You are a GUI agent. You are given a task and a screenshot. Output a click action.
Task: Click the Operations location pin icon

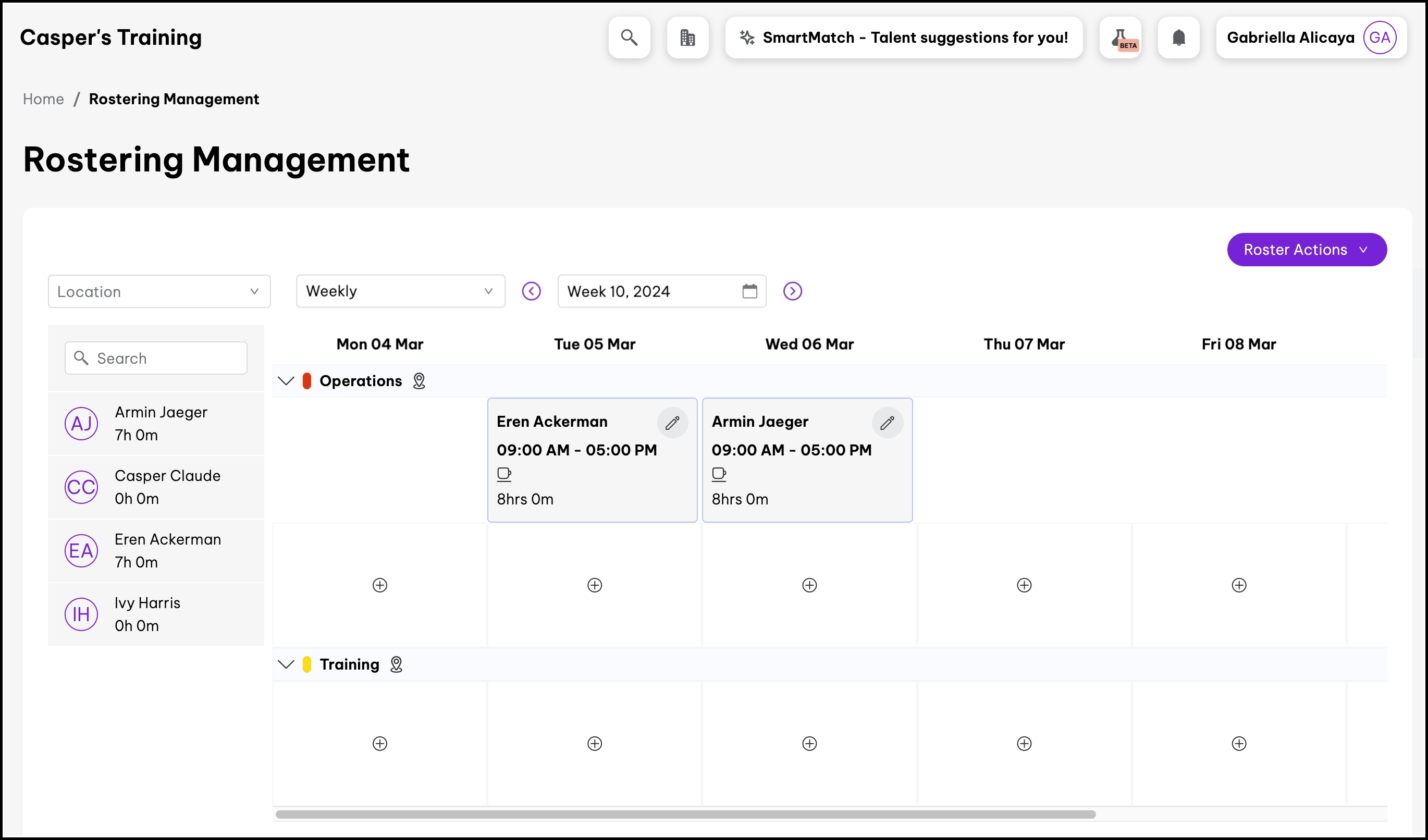click(419, 381)
